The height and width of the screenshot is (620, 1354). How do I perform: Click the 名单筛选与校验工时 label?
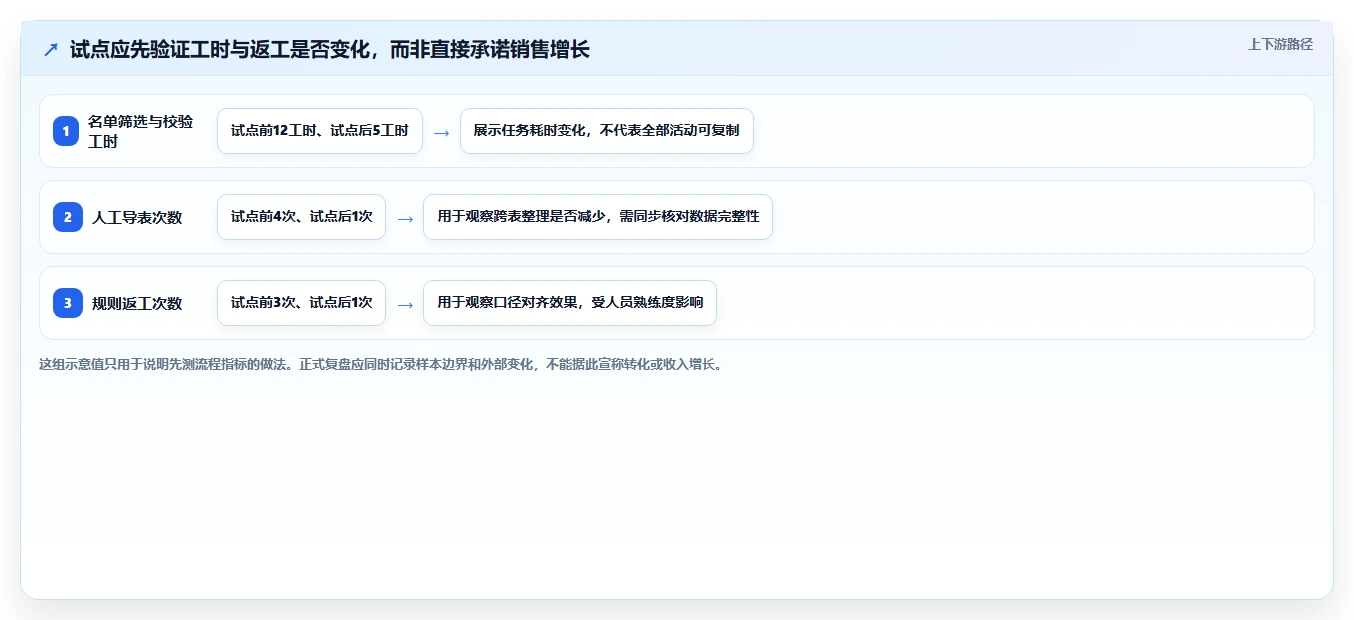click(141, 131)
